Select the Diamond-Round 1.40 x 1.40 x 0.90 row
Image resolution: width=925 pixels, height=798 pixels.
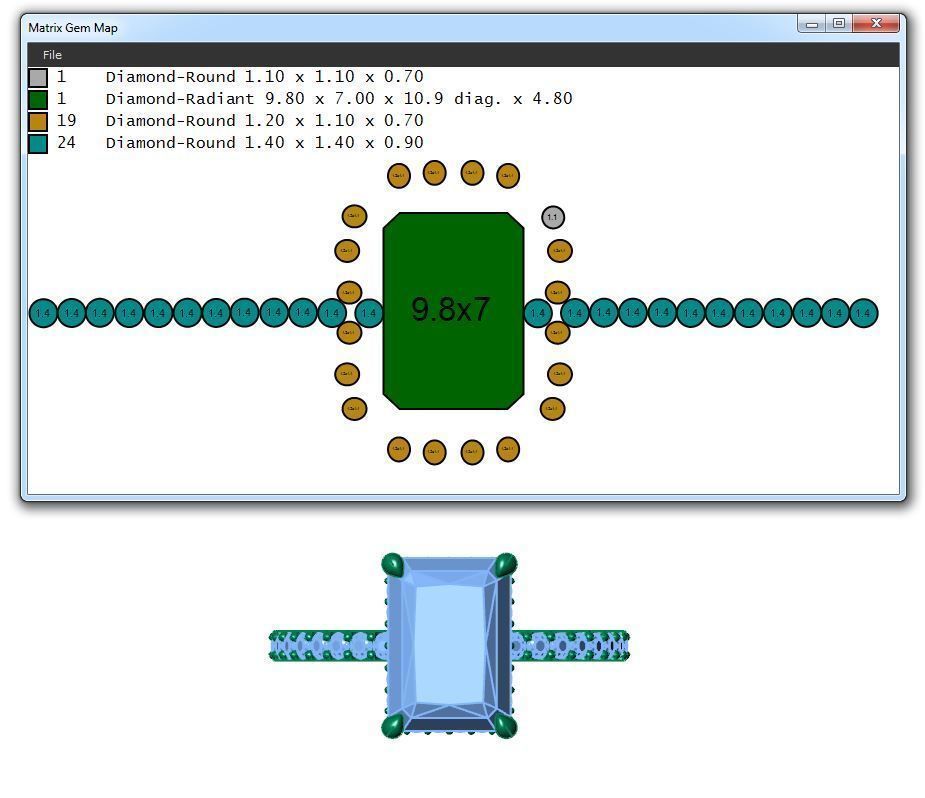tap(264, 142)
